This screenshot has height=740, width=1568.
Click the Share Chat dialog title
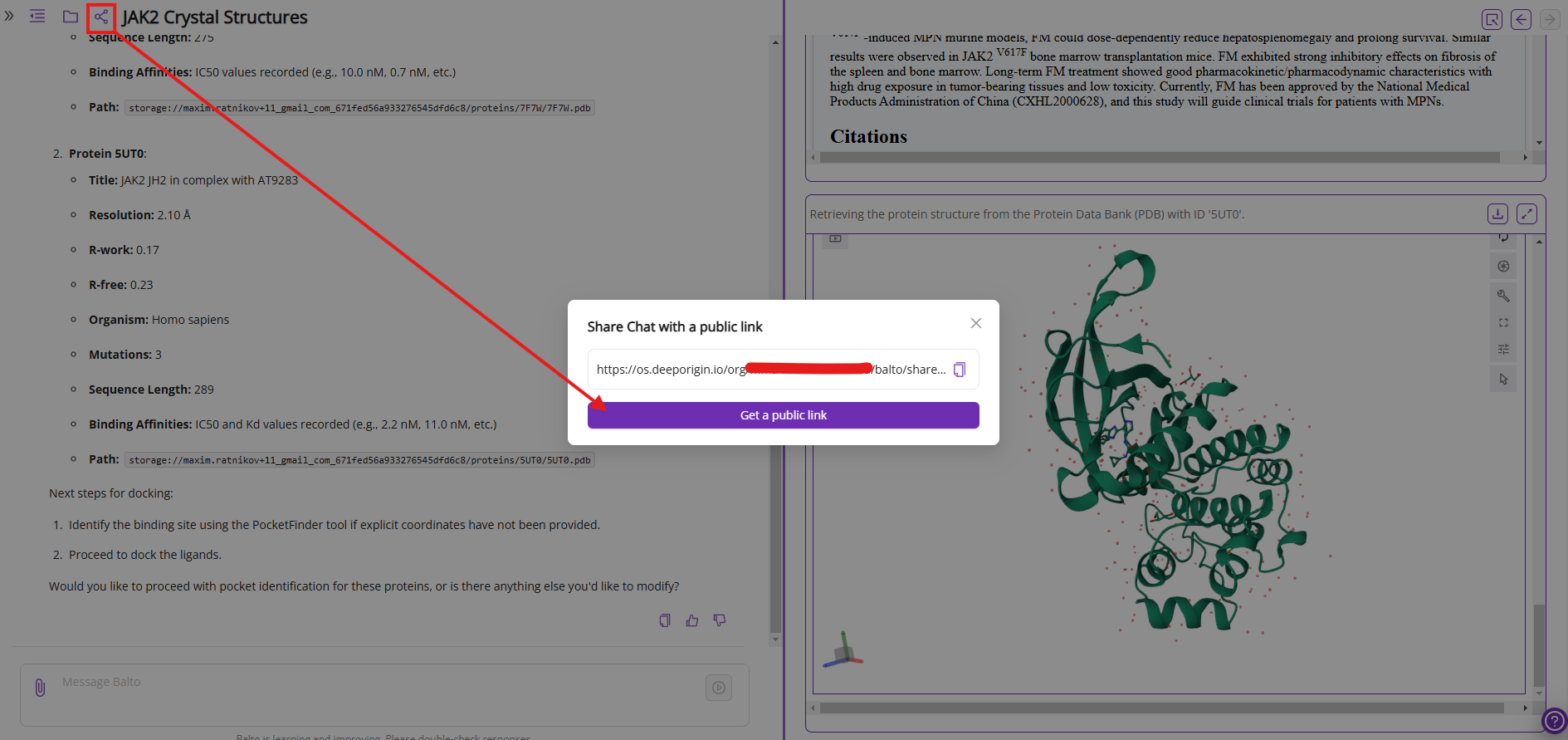click(675, 326)
